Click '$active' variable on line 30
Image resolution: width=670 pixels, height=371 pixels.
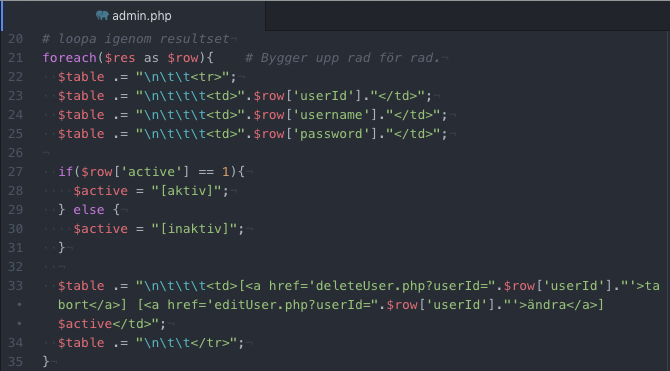tap(100, 229)
